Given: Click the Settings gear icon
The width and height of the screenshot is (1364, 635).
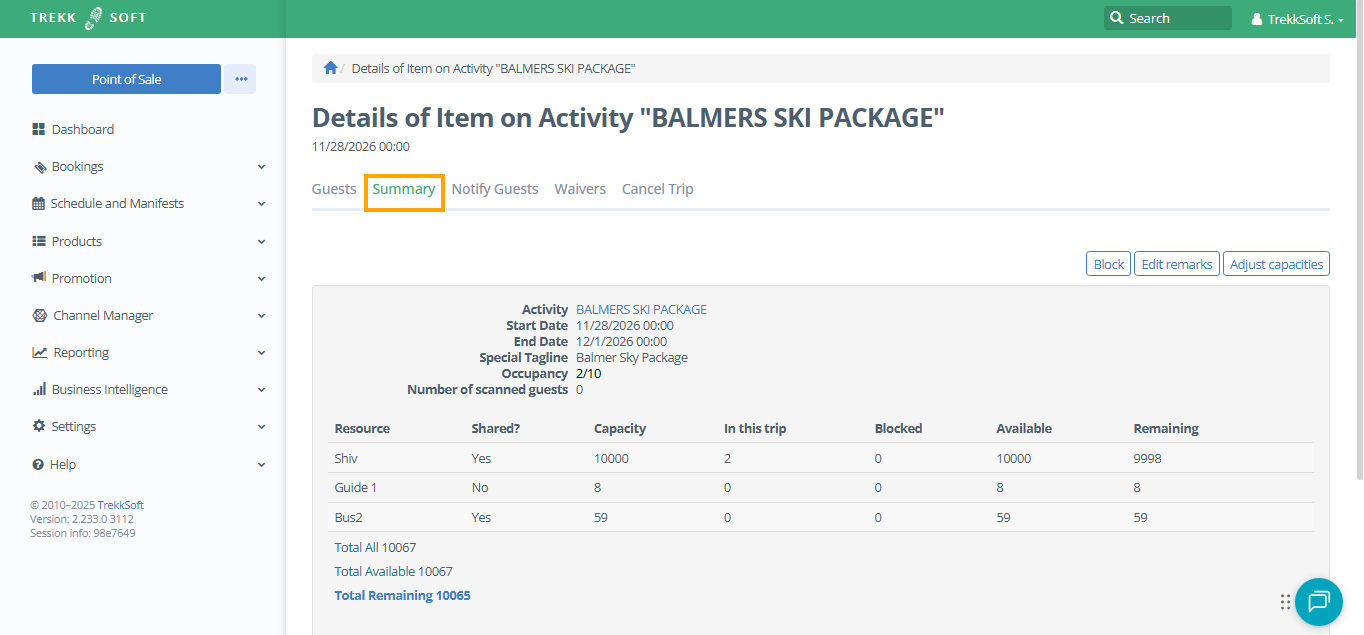Looking at the screenshot, I should (39, 426).
